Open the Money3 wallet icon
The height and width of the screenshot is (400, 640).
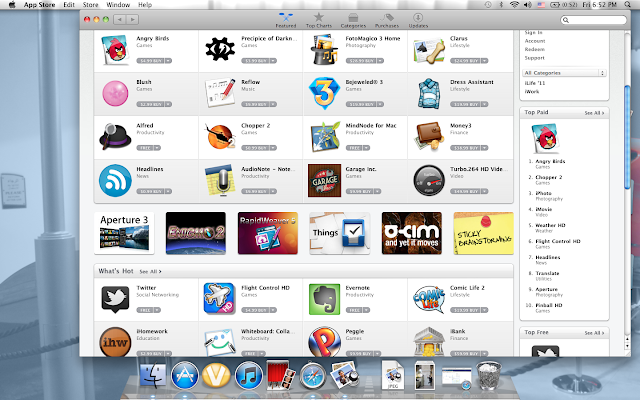pos(429,137)
